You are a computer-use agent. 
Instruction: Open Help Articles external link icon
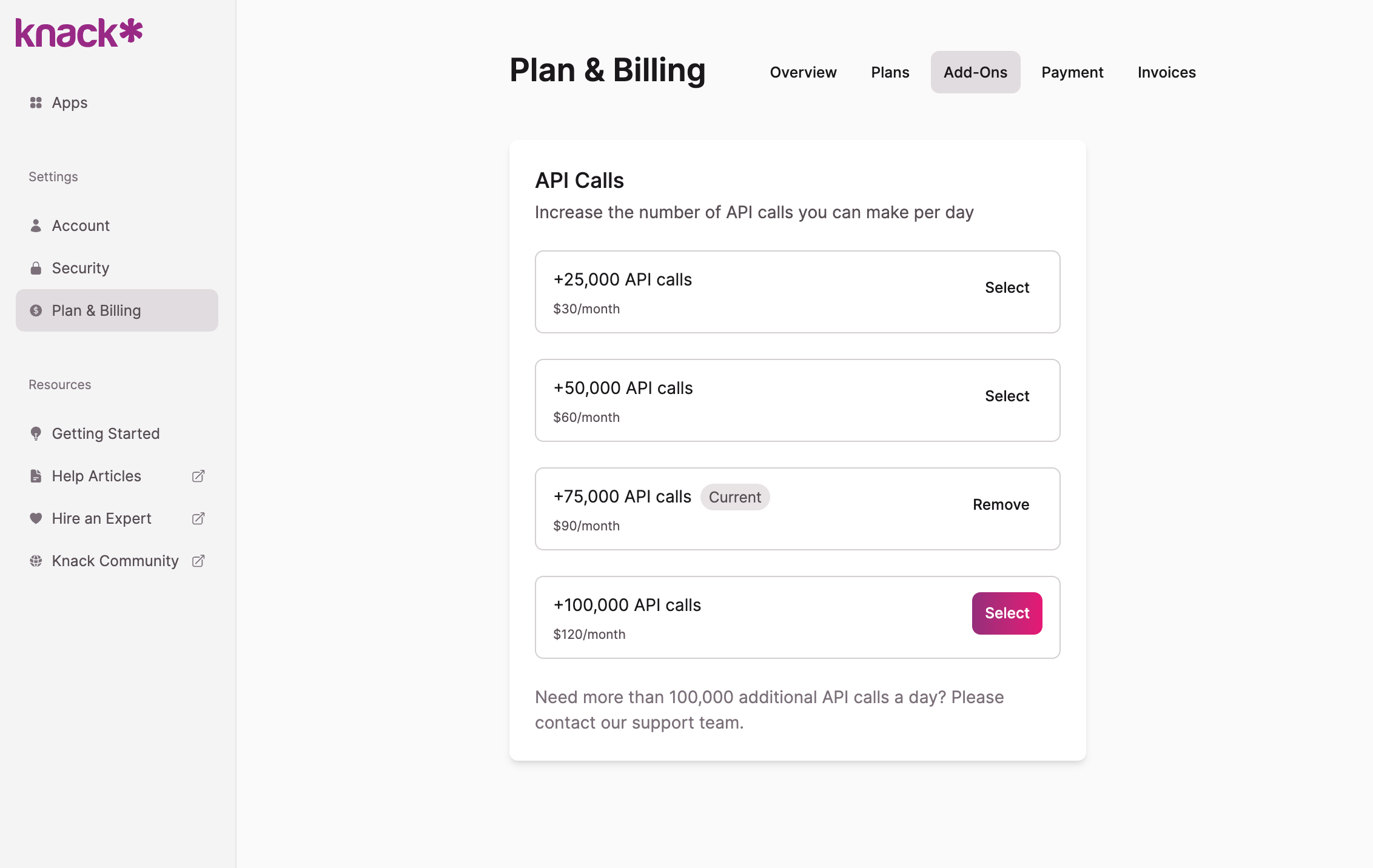198,476
